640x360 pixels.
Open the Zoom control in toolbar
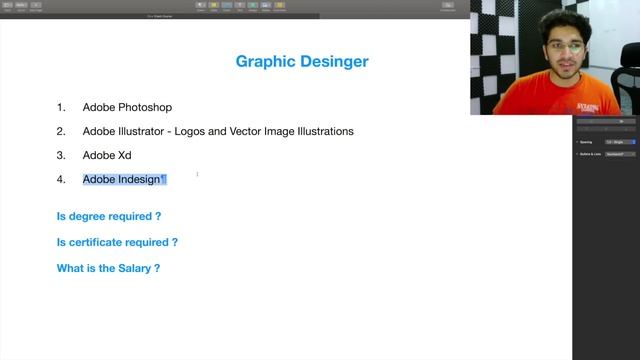(21, 5)
